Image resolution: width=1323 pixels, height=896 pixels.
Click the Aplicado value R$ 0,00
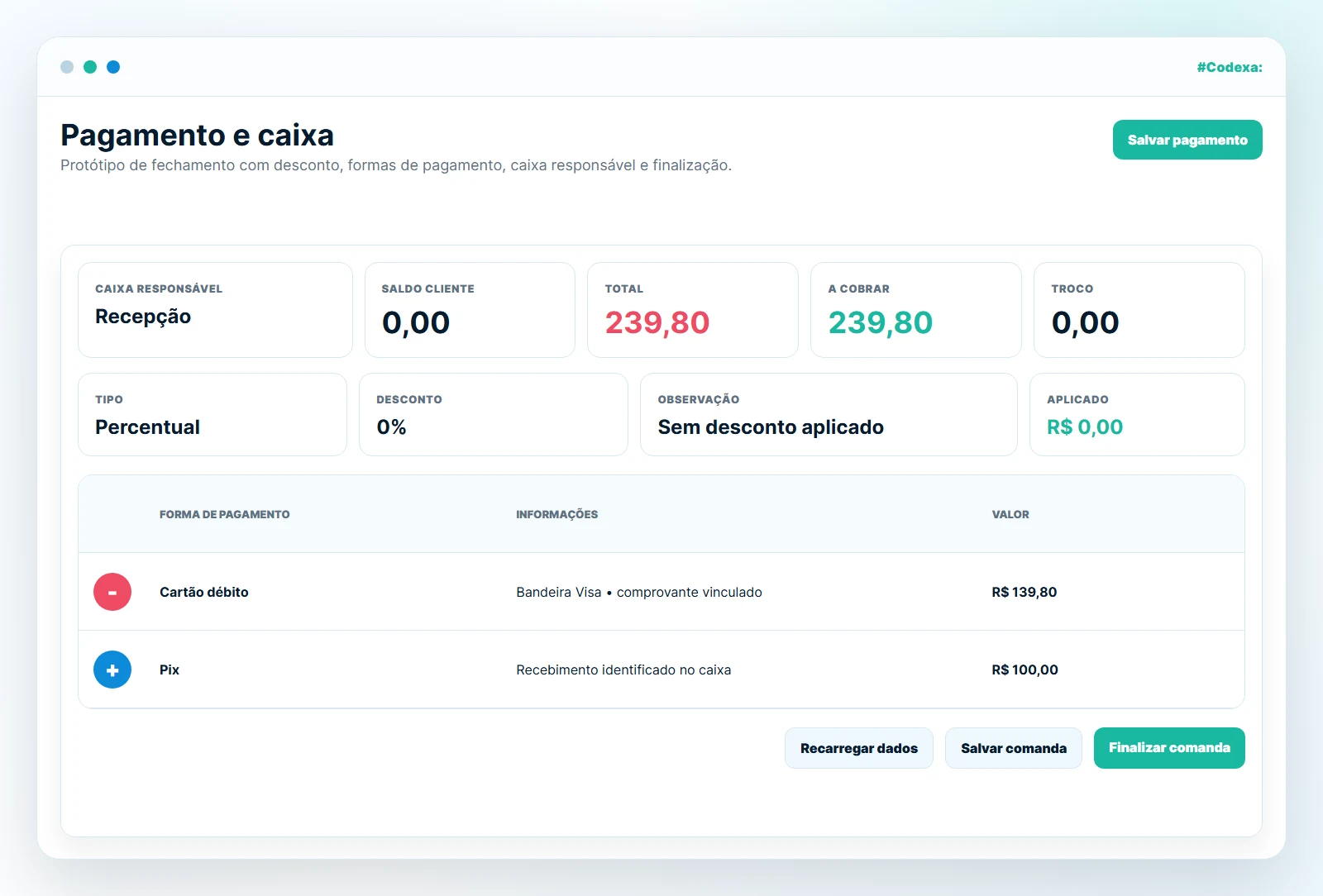click(1085, 427)
